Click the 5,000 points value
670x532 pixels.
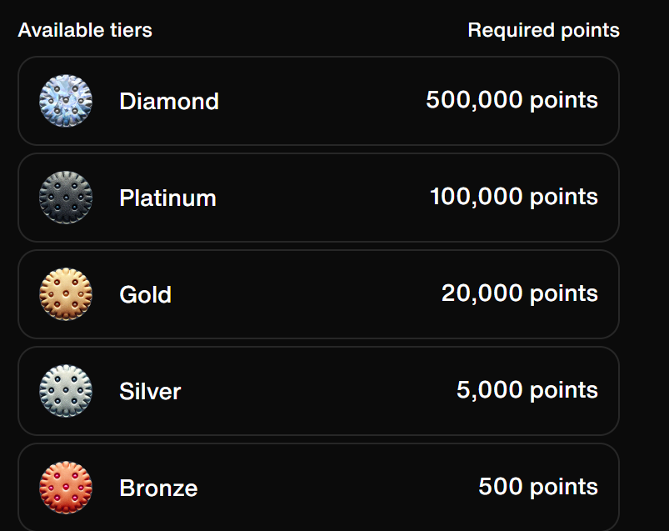tap(527, 390)
